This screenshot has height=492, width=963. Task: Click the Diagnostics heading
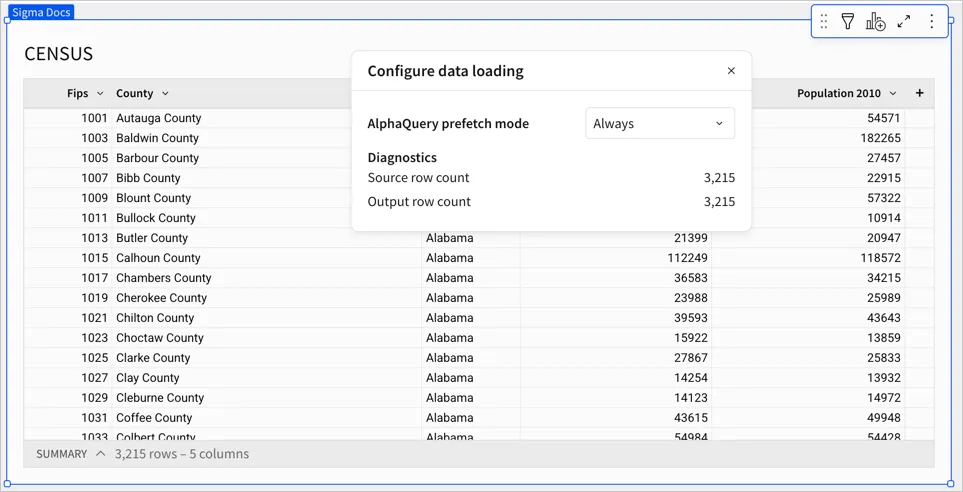(402, 157)
